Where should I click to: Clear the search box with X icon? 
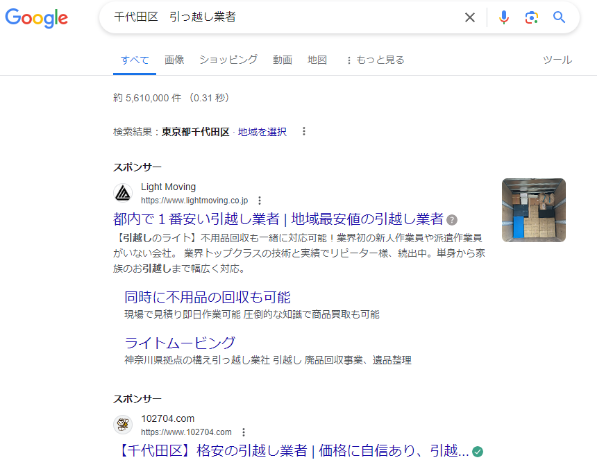pyautogui.click(x=470, y=17)
